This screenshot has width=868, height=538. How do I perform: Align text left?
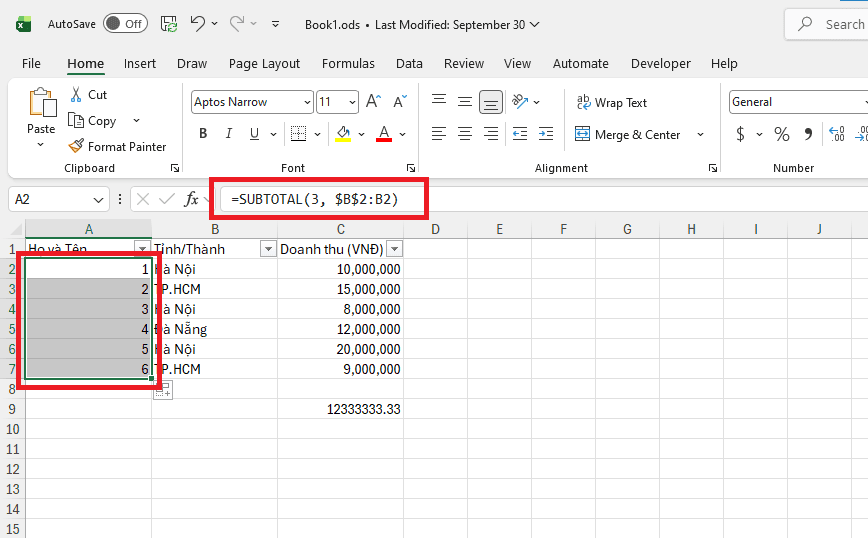(439, 133)
